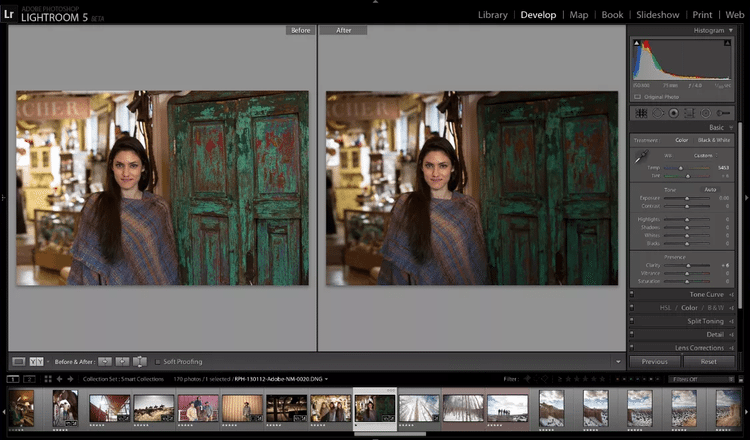Open the Filters Off dropdown

[701, 379]
